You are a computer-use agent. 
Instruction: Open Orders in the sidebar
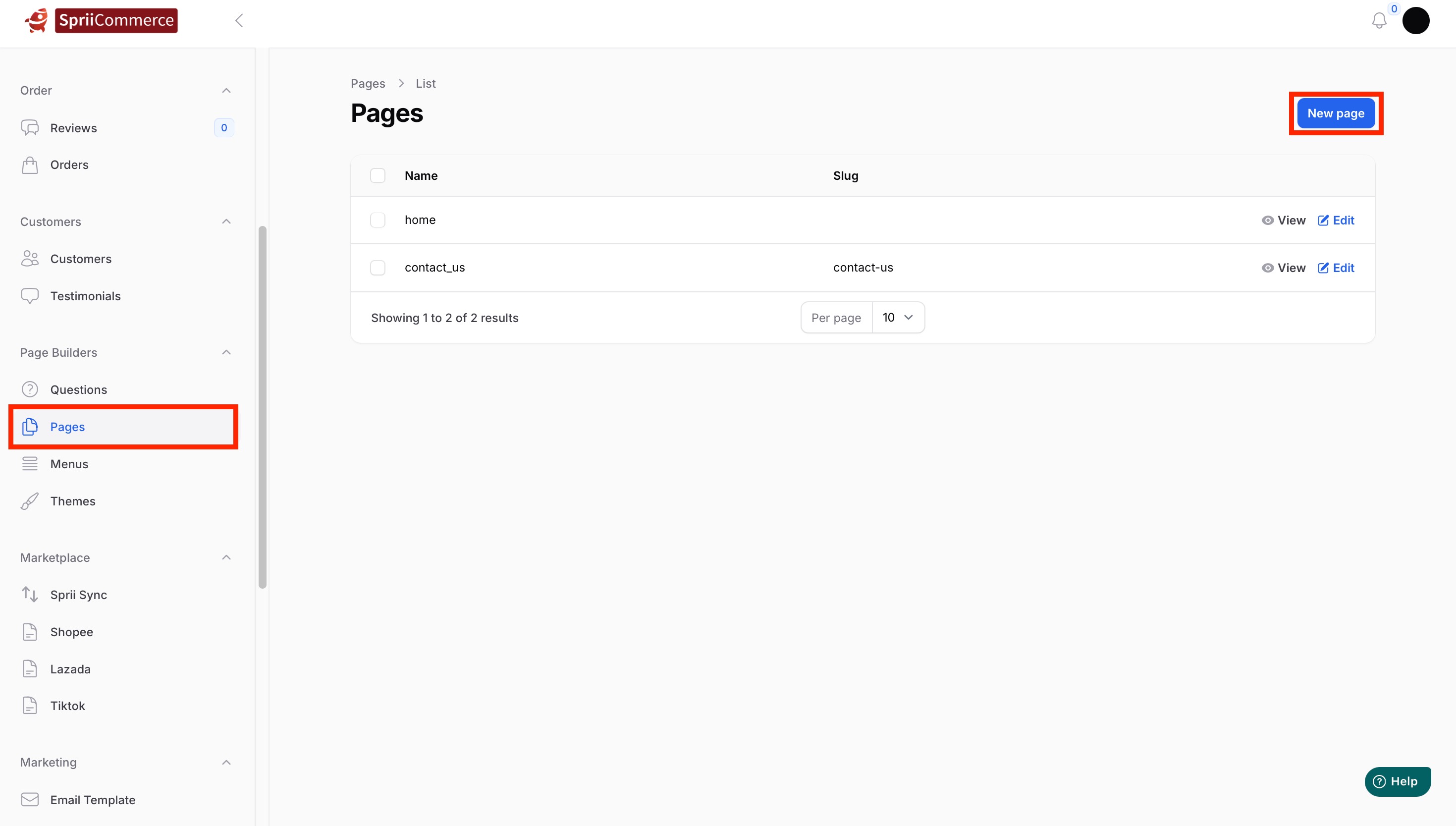tap(69, 165)
